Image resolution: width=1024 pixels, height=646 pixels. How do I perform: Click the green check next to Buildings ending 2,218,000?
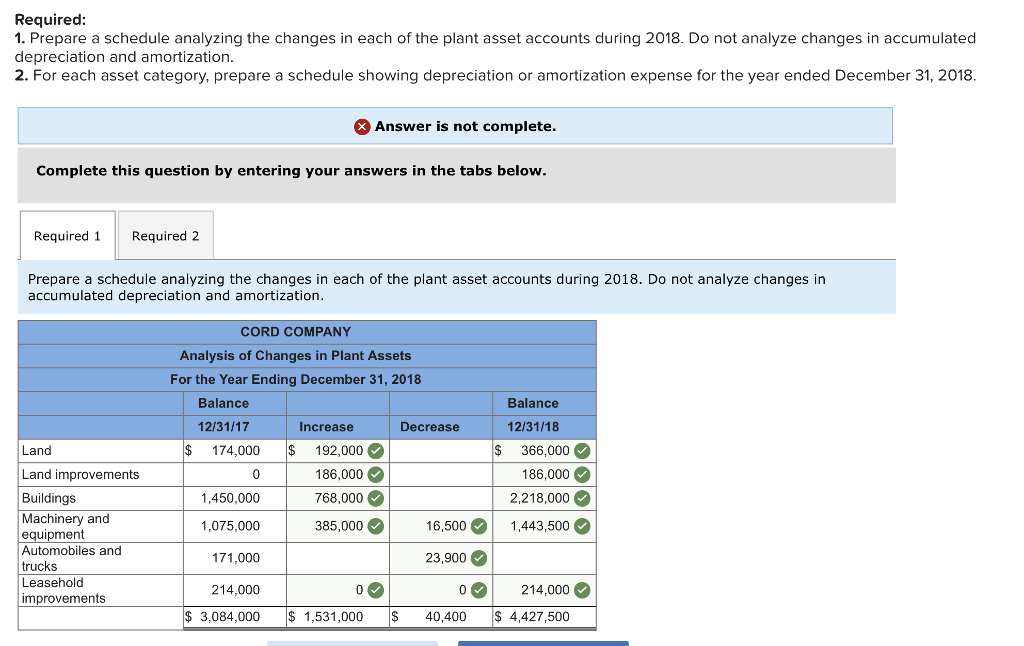(x=580, y=498)
